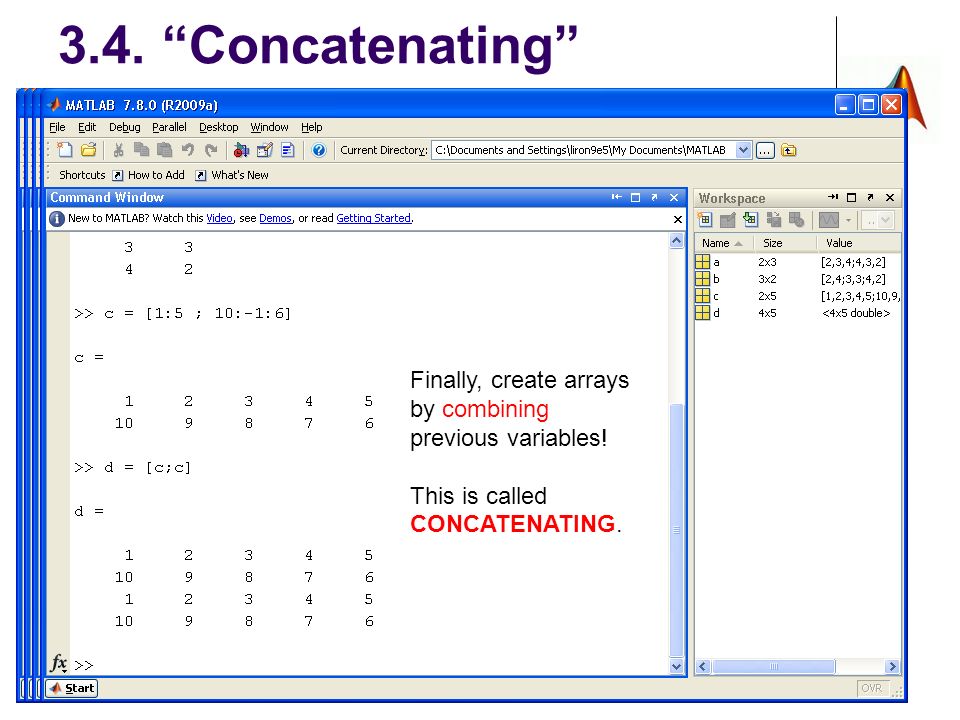Click the Workspace Save icon
Viewport: 960px width, 720px height.
click(774, 220)
